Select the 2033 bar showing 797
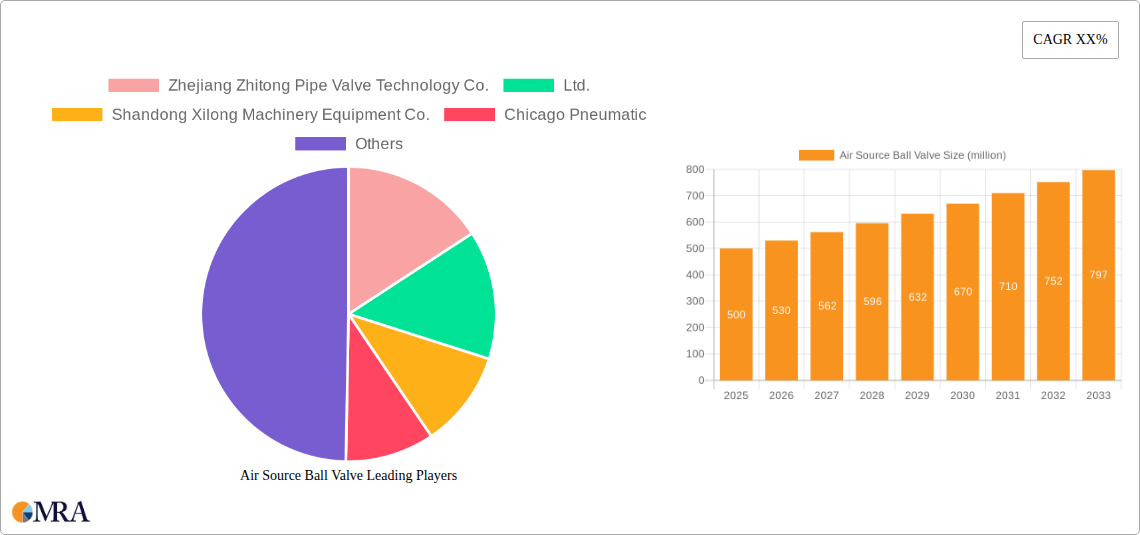Viewport: 1140px width, 535px height. 1099,275
